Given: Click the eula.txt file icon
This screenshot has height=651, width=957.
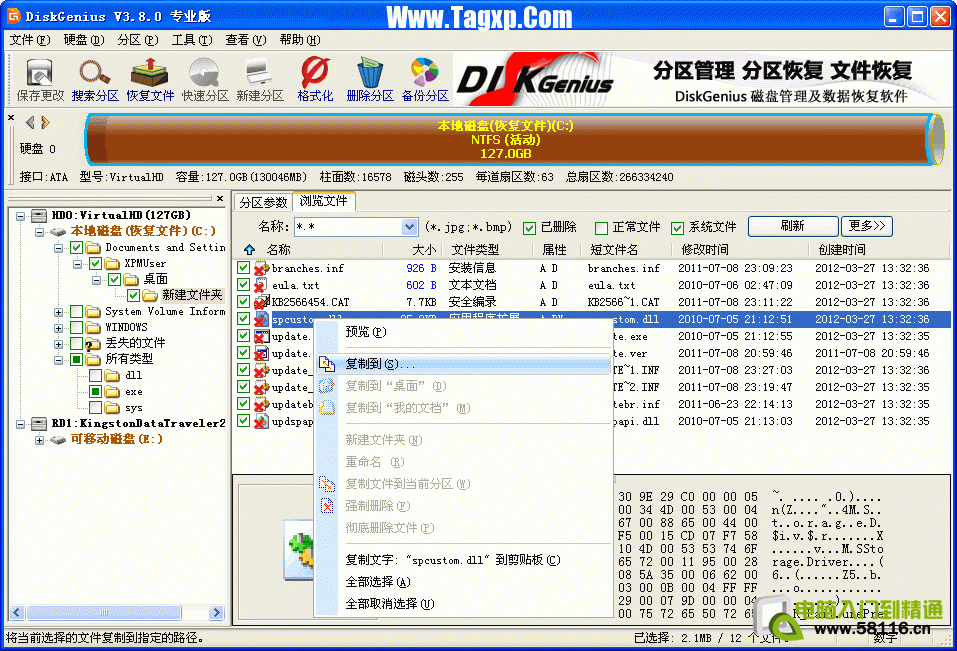Looking at the screenshot, I should pos(261,285).
